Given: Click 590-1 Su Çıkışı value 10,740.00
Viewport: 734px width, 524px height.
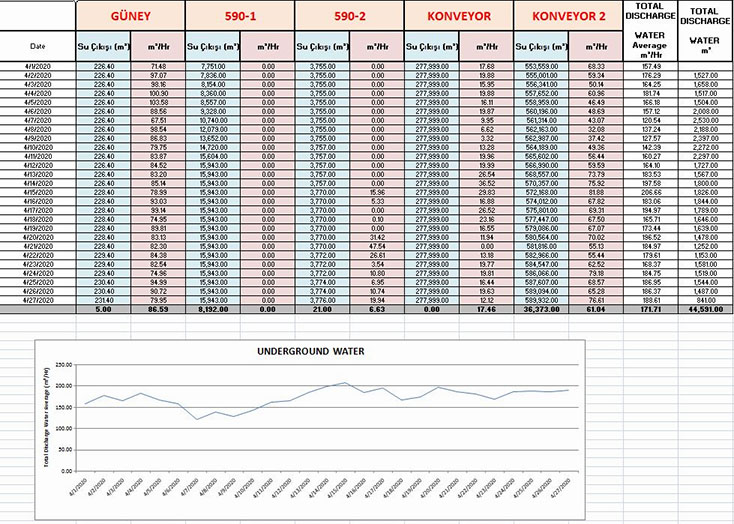Looking at the screenshot, I should click(x=213, y=120).
